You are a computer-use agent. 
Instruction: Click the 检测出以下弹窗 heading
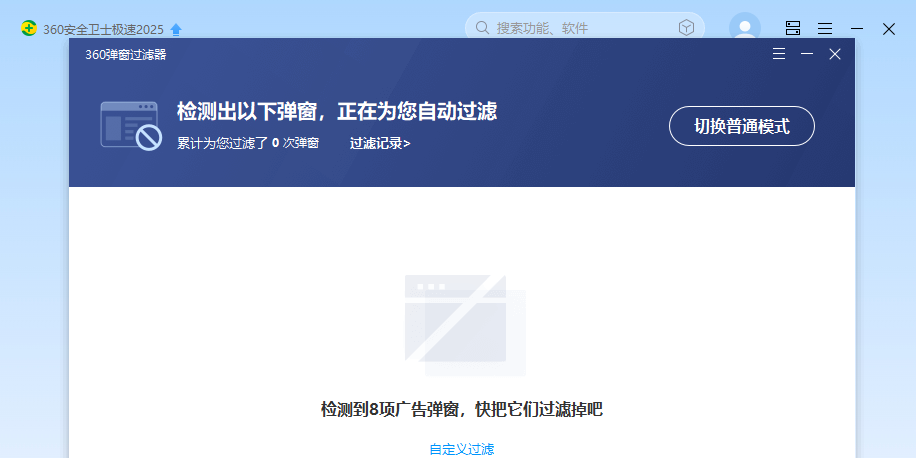pos(337,111)
